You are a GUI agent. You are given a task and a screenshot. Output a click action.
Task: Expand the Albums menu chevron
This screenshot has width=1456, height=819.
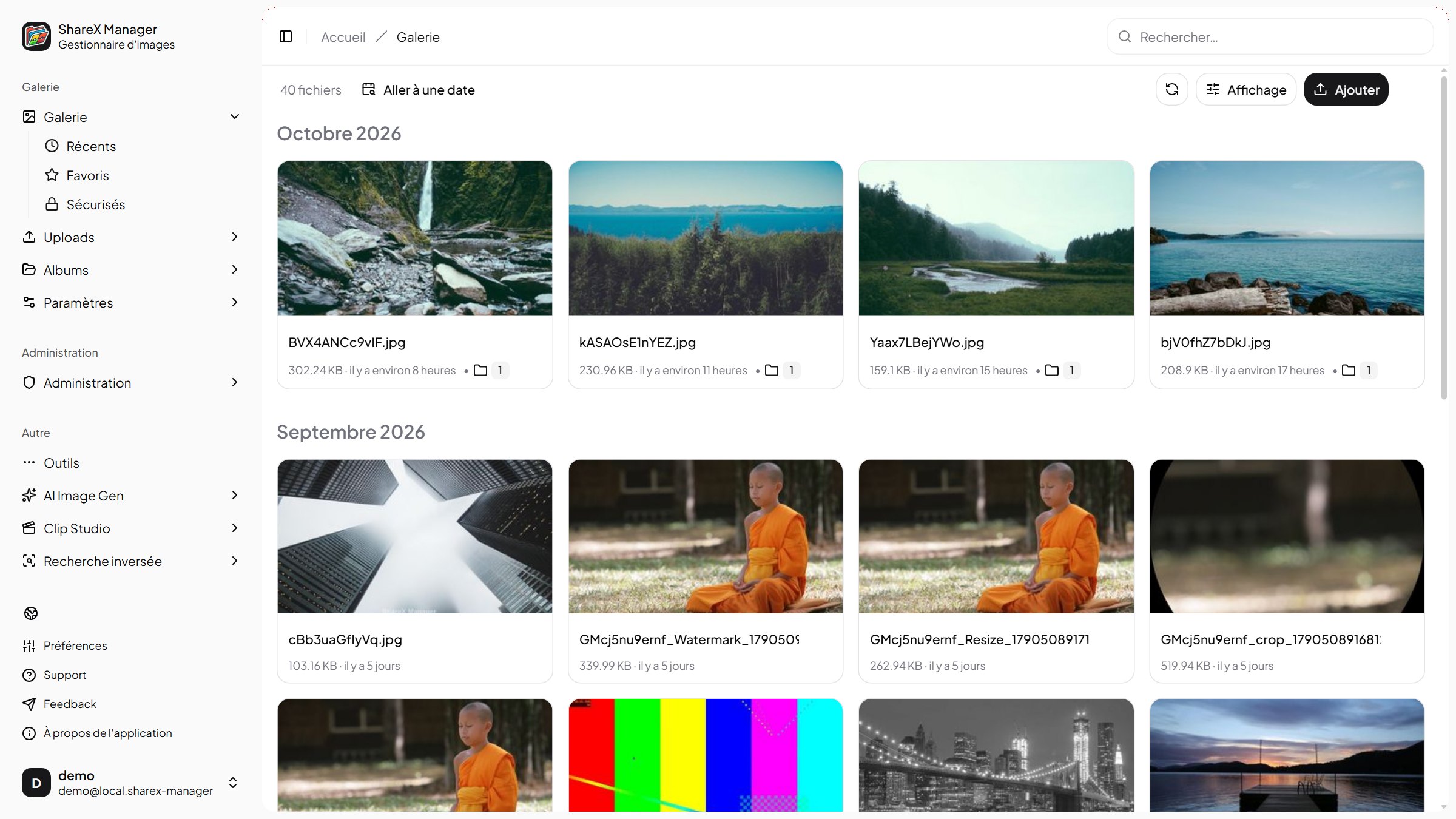tap(235, 269)
